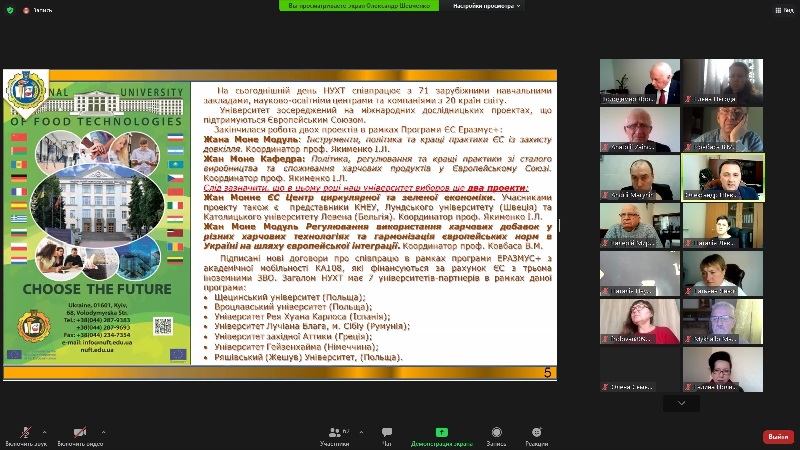Select last tile of woman with glasses

pos(723,369)
